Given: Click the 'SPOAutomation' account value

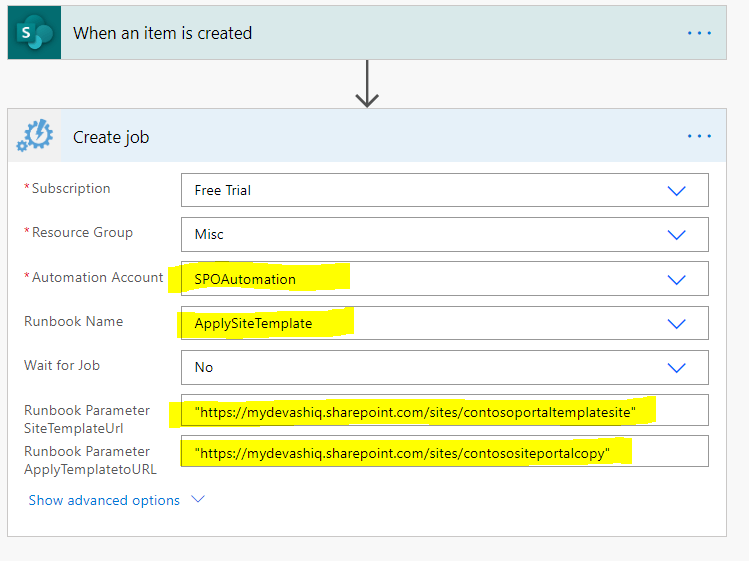Looking at the screenshot, I should (x=245, y=279).
